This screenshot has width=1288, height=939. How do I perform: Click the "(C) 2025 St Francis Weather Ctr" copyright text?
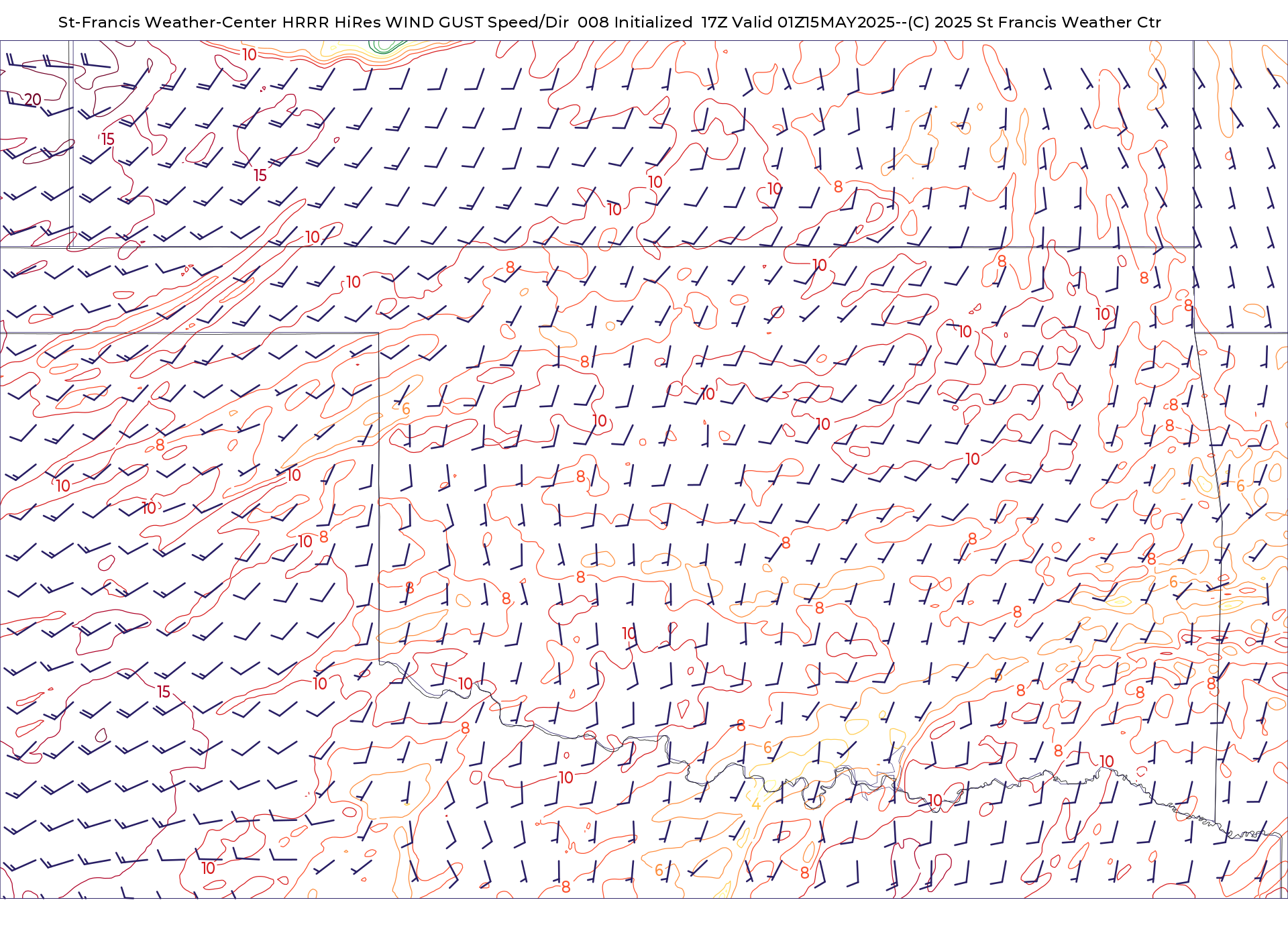[x=1034, y=23]
